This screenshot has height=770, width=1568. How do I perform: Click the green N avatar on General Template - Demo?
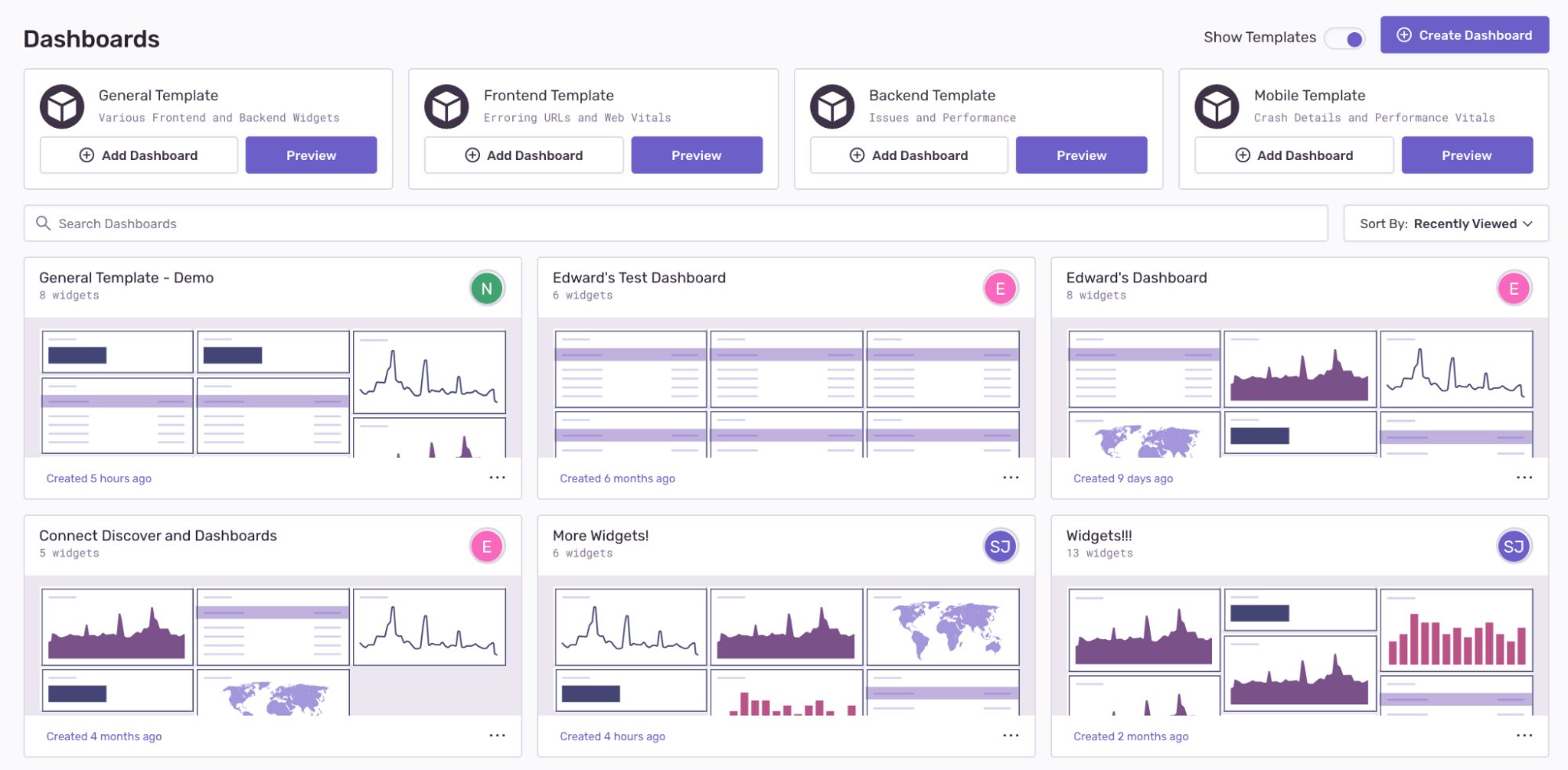click(x=487, y=288)
